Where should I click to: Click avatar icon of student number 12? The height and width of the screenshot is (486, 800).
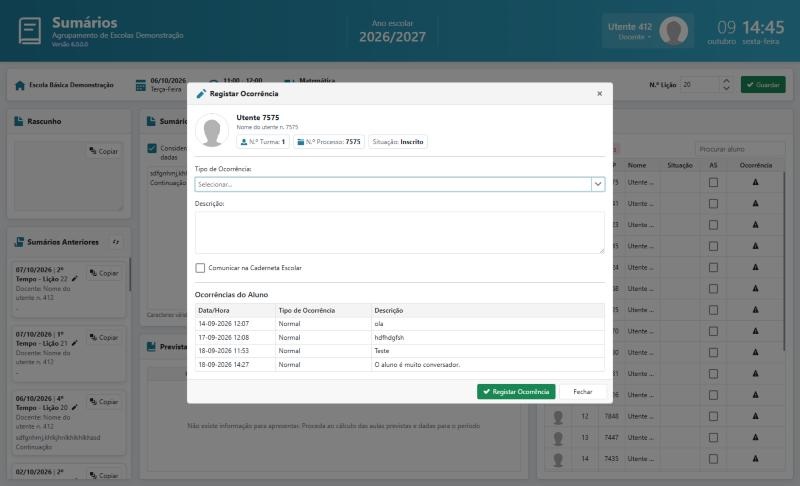coord(558,417)
